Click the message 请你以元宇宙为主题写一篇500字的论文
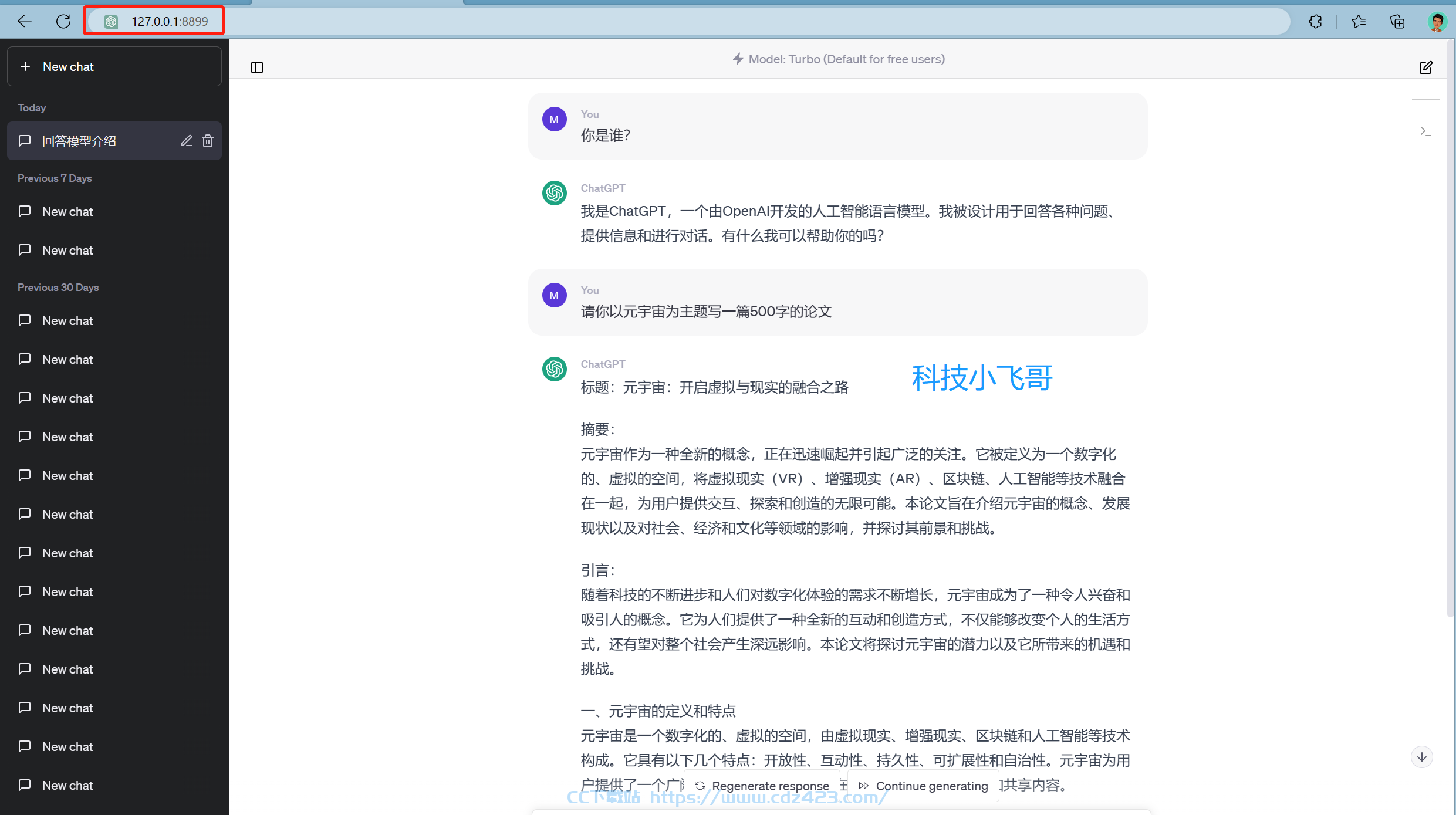This screenshot has width=1456, height=815. pyautogui.click(x=706, y=312)
